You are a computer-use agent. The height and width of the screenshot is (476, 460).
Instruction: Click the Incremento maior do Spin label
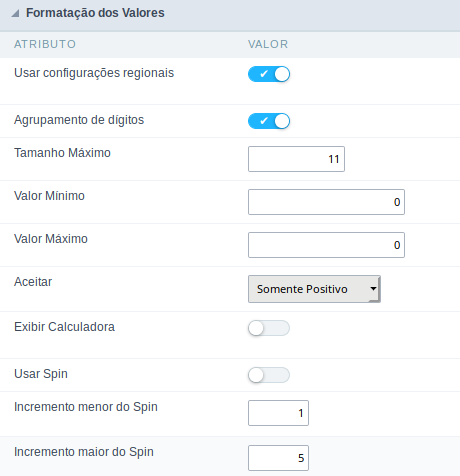(84, 452)
